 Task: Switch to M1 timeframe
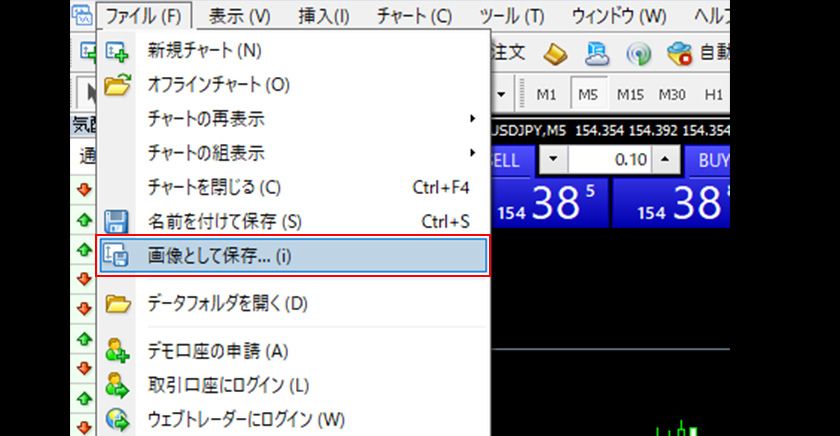tap(546, 95)
